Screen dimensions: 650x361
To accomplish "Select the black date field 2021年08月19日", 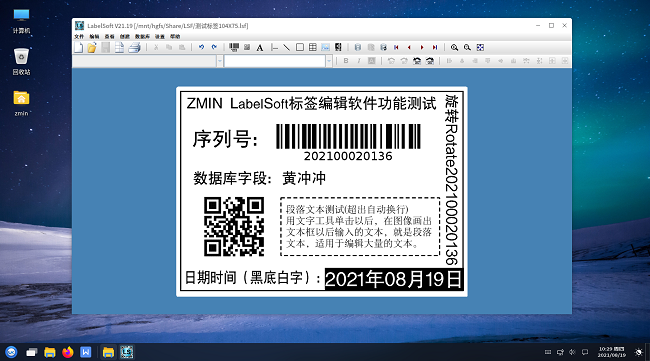I will click(x=393, y=279).
